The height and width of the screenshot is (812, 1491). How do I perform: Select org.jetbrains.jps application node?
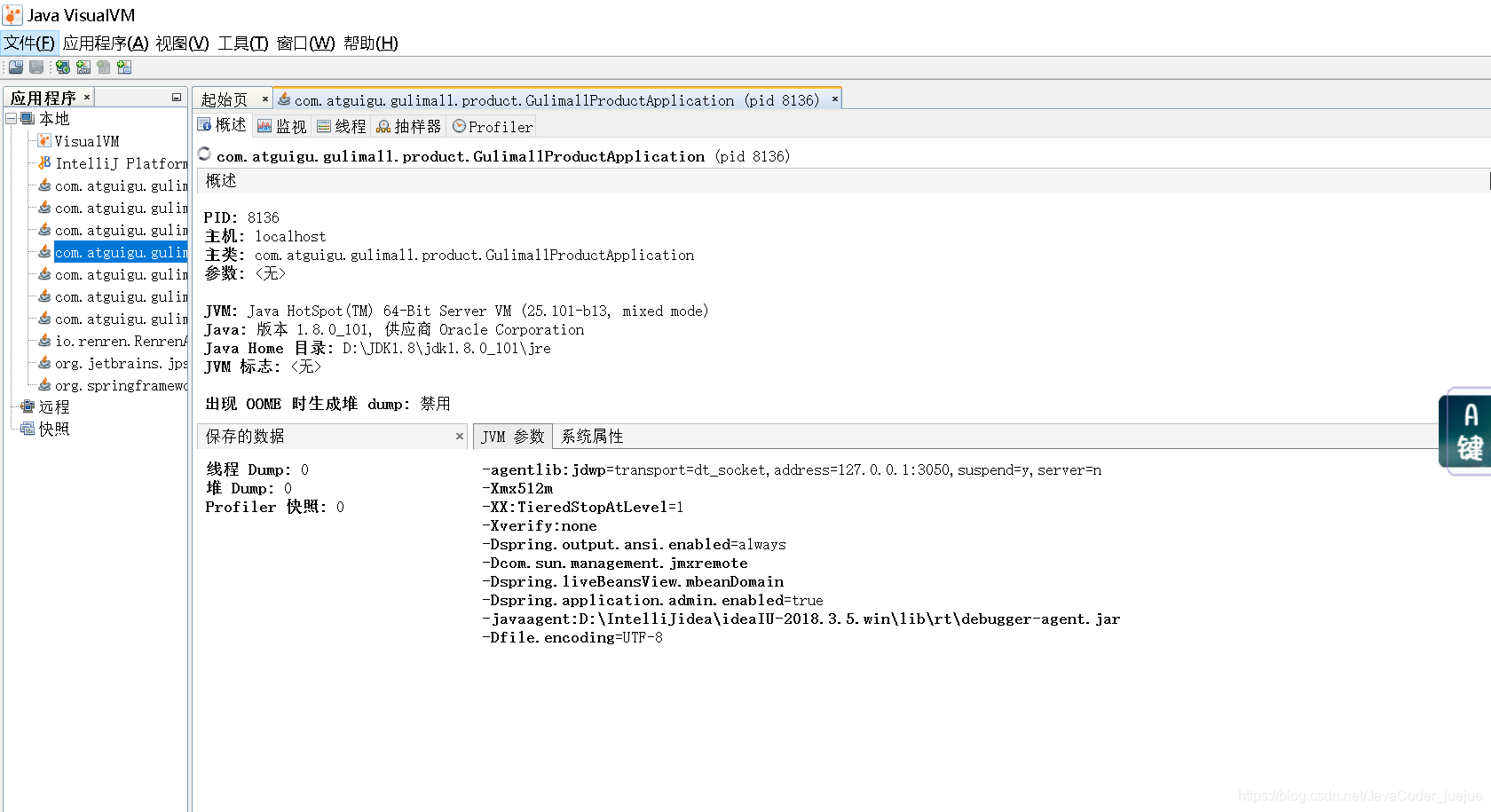(122, 363)
